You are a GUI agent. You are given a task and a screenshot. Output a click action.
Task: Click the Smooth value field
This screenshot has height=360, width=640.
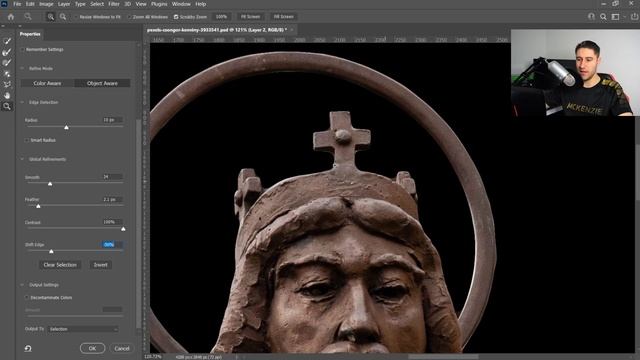click(112, 177)
